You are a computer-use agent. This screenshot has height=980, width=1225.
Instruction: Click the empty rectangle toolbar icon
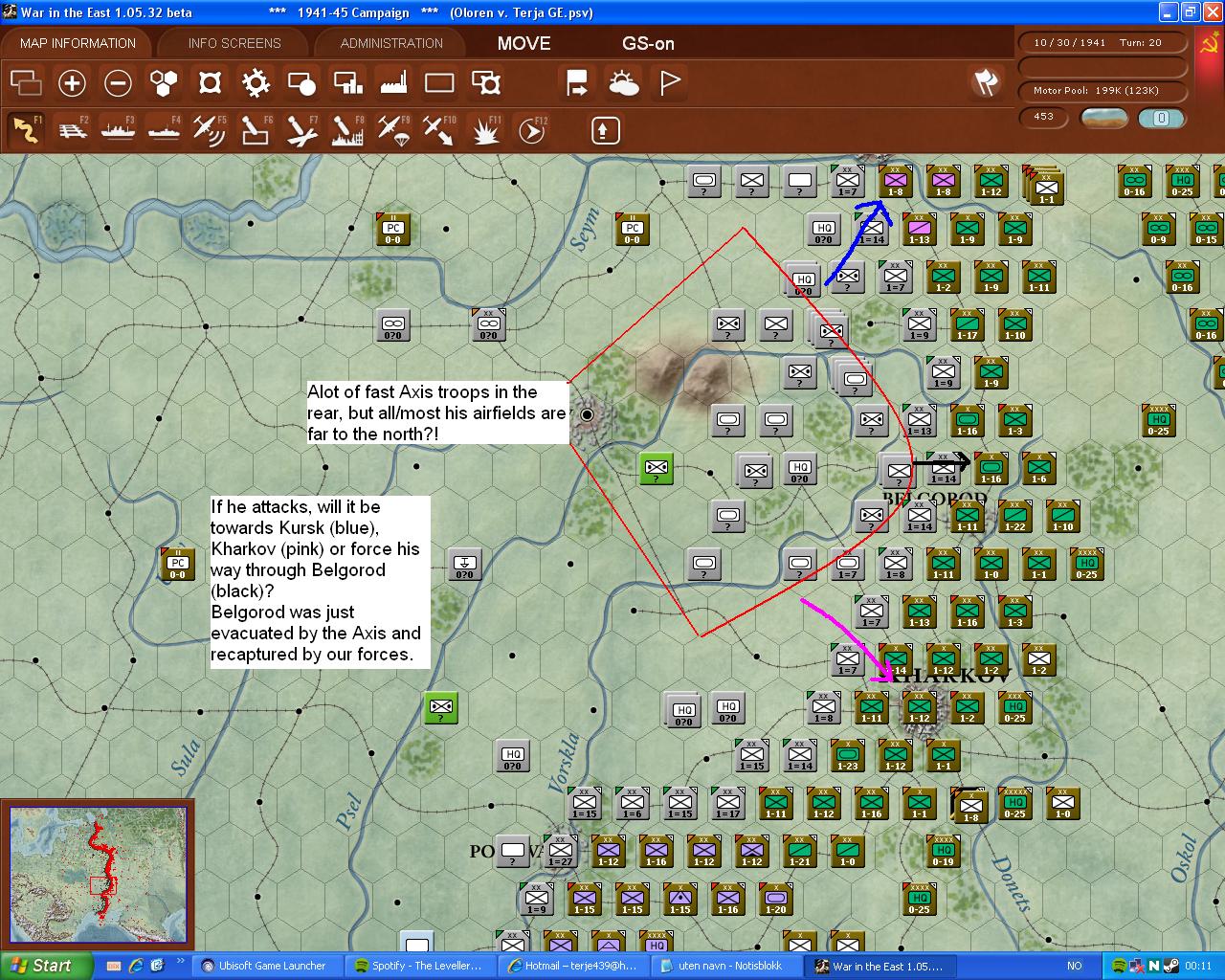[x=439, y=83]
